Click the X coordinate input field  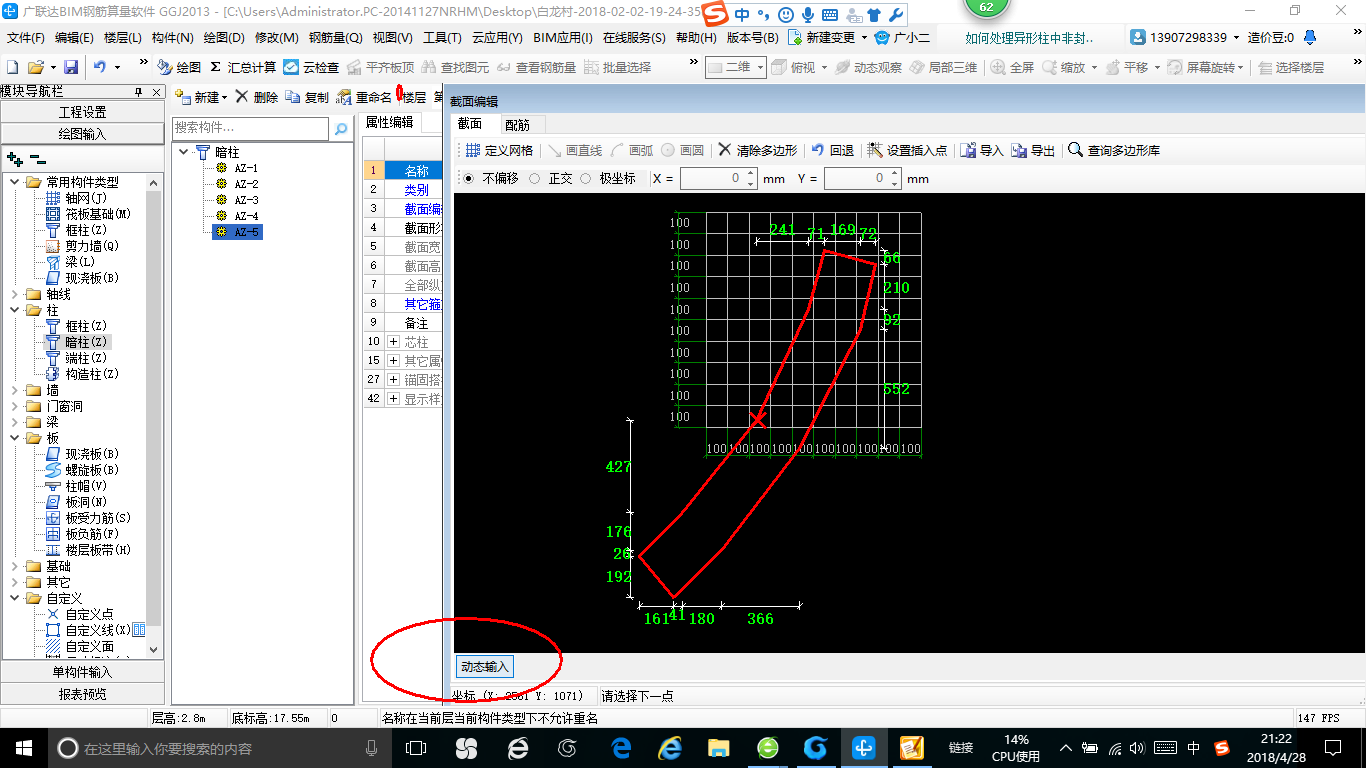point(712,178)
